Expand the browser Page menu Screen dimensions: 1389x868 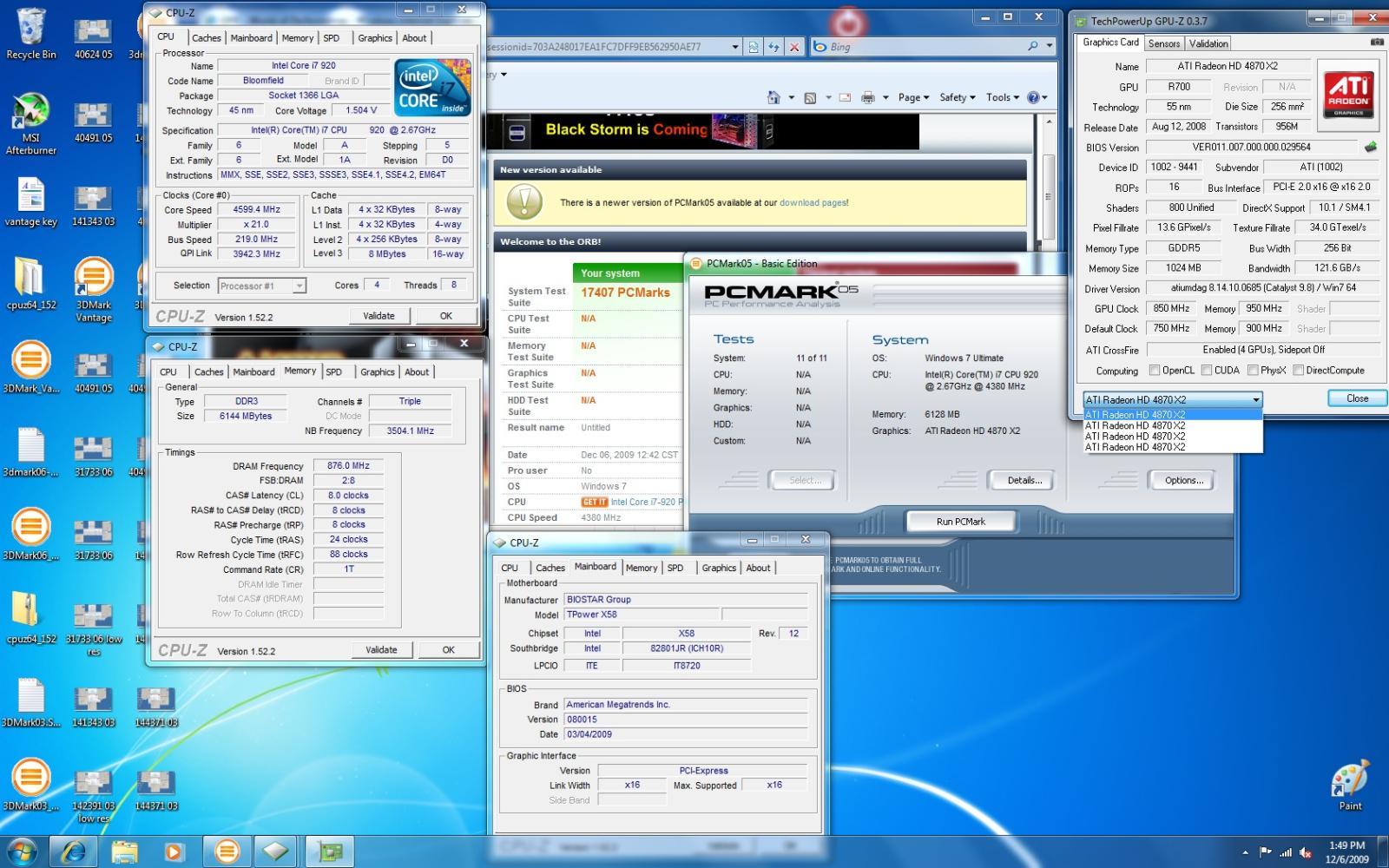click(x=913, y=97)
